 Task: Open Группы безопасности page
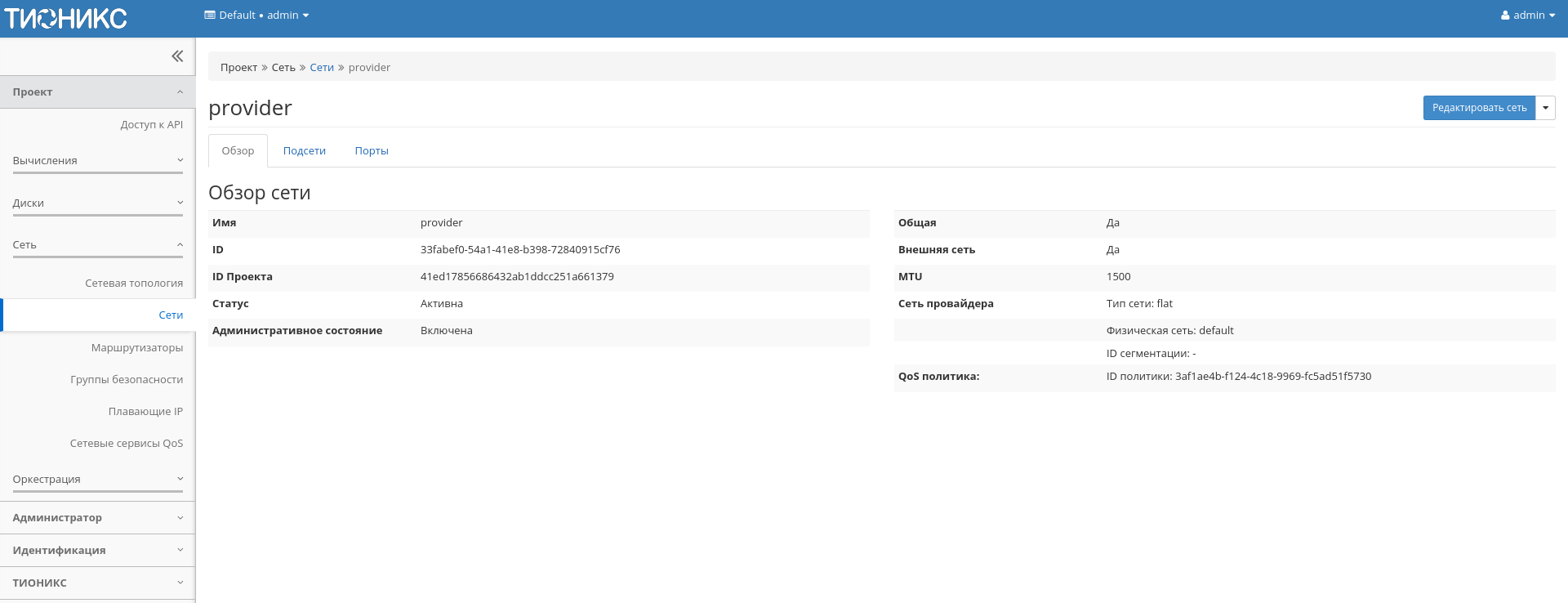pyautogui.click(x=127, y=380)
